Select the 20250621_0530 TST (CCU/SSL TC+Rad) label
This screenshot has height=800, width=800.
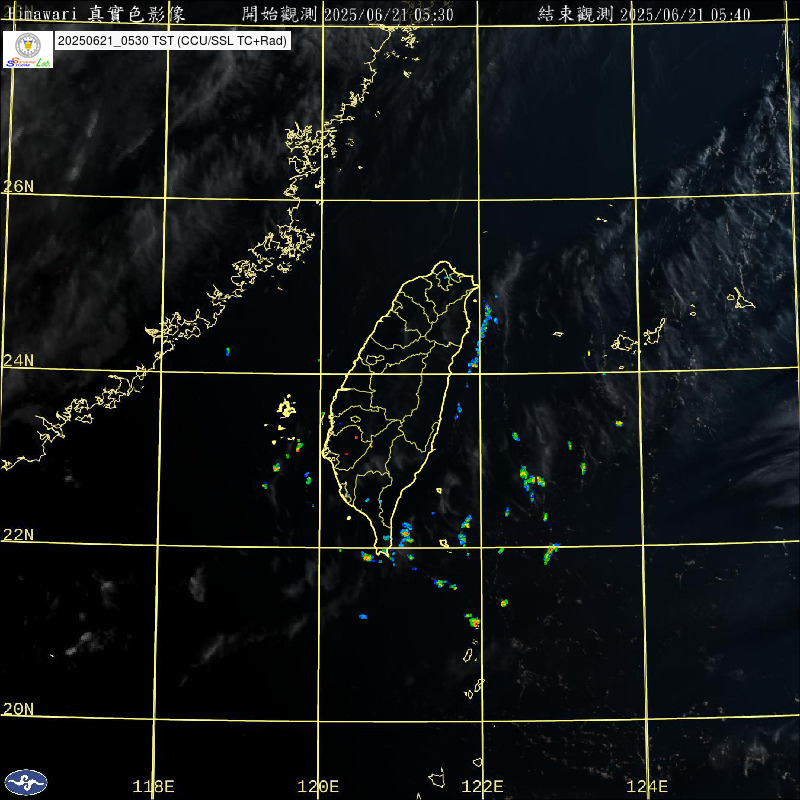pos(172,41)
